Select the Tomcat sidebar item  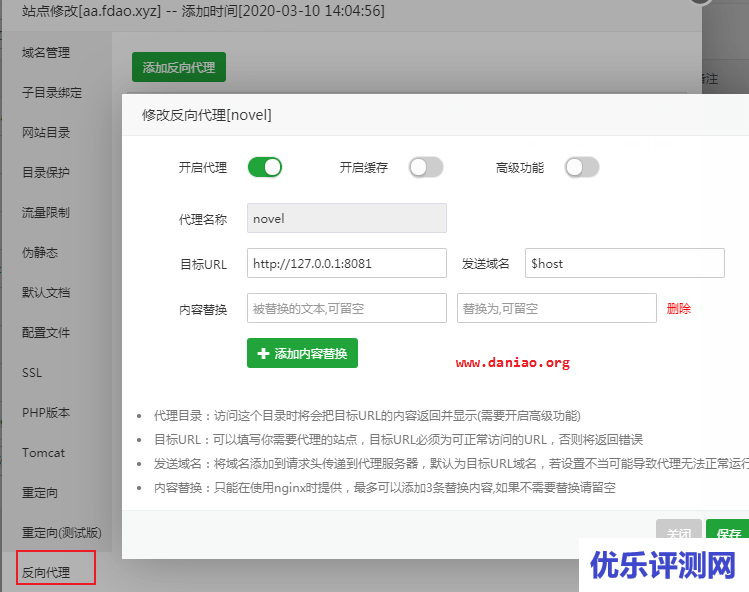click(x=43, y=452)
